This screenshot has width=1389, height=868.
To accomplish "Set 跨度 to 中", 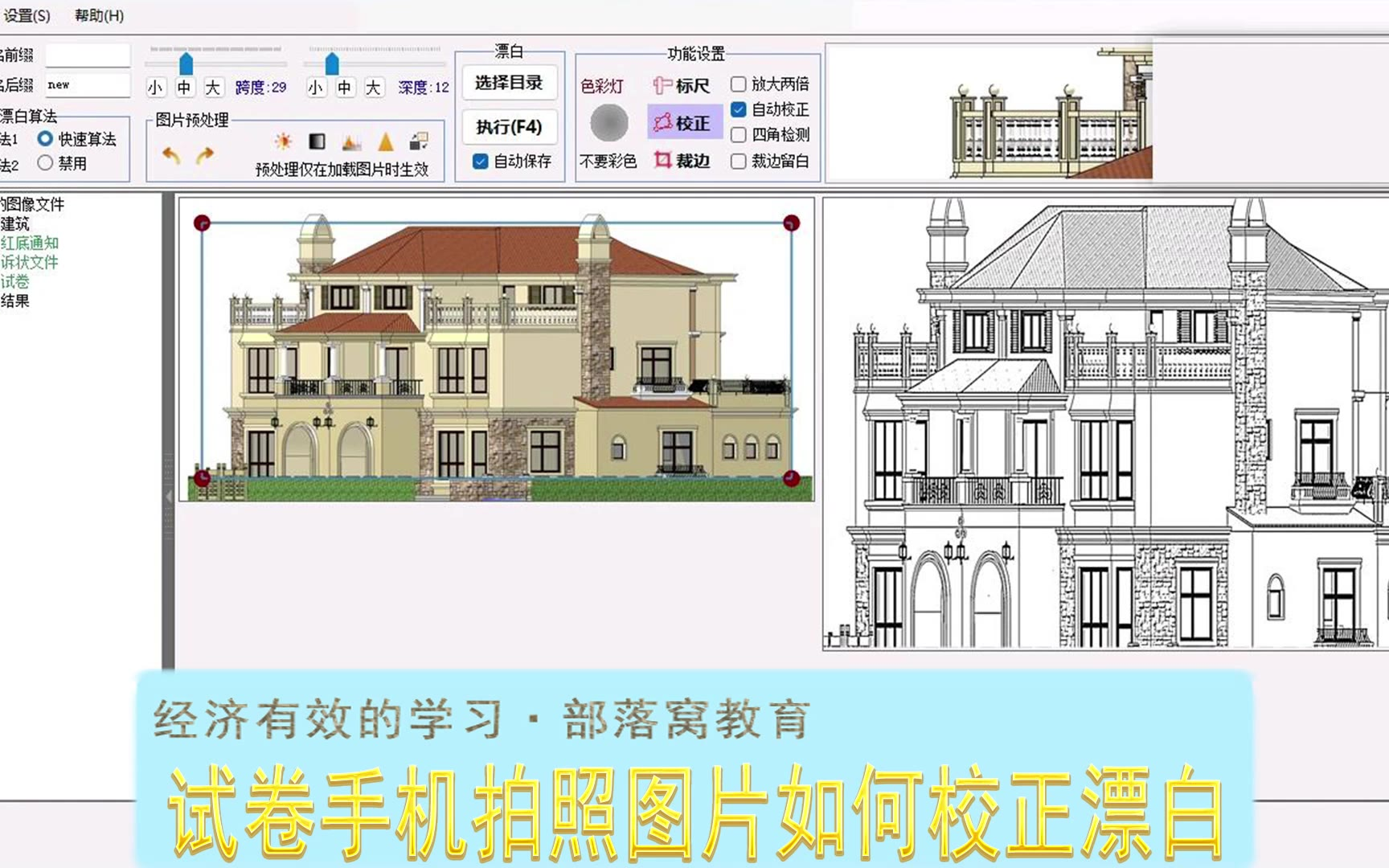I will coord(184,88).
